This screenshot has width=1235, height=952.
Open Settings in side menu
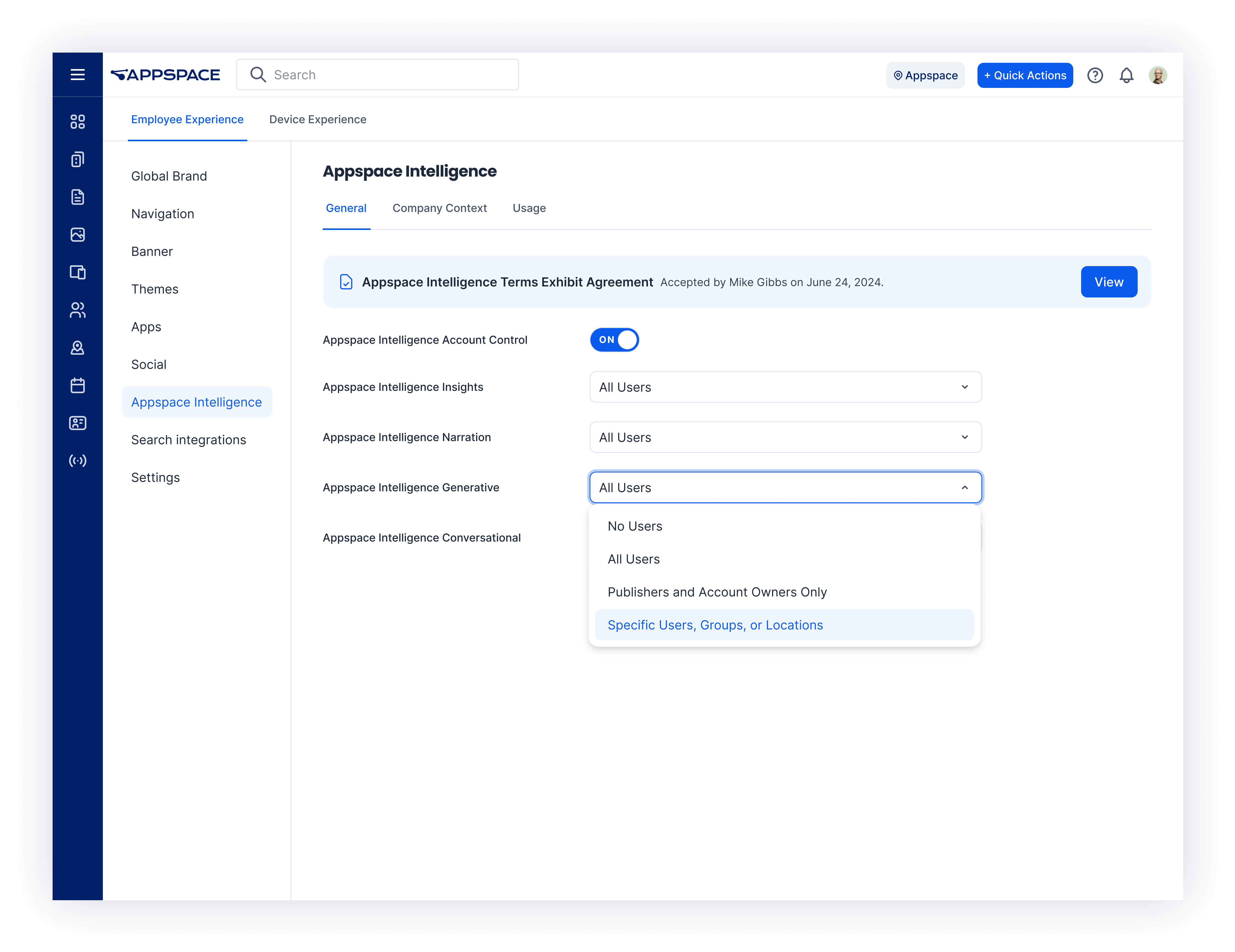[155, 478]
